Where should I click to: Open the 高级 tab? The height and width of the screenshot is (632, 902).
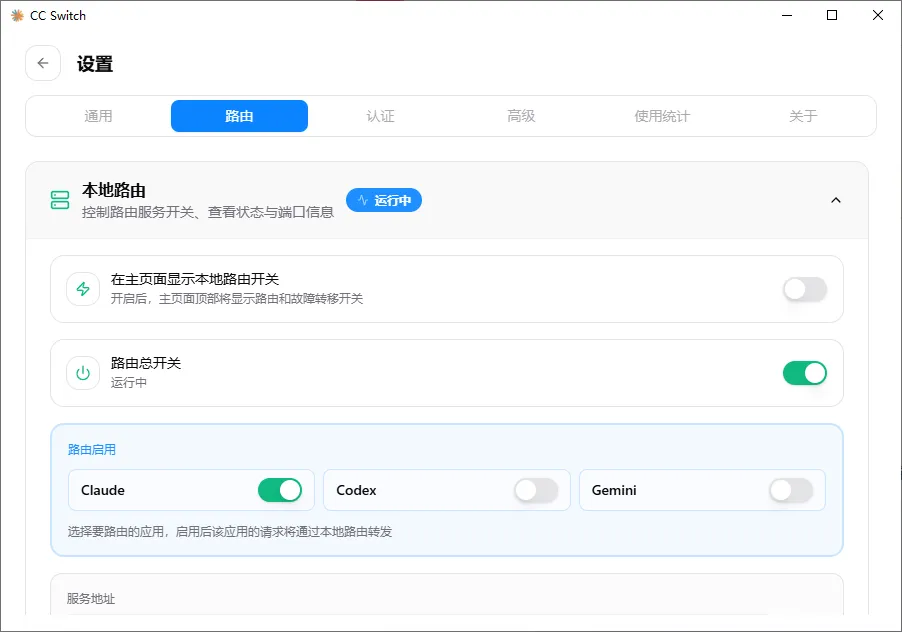coord(521,116)
